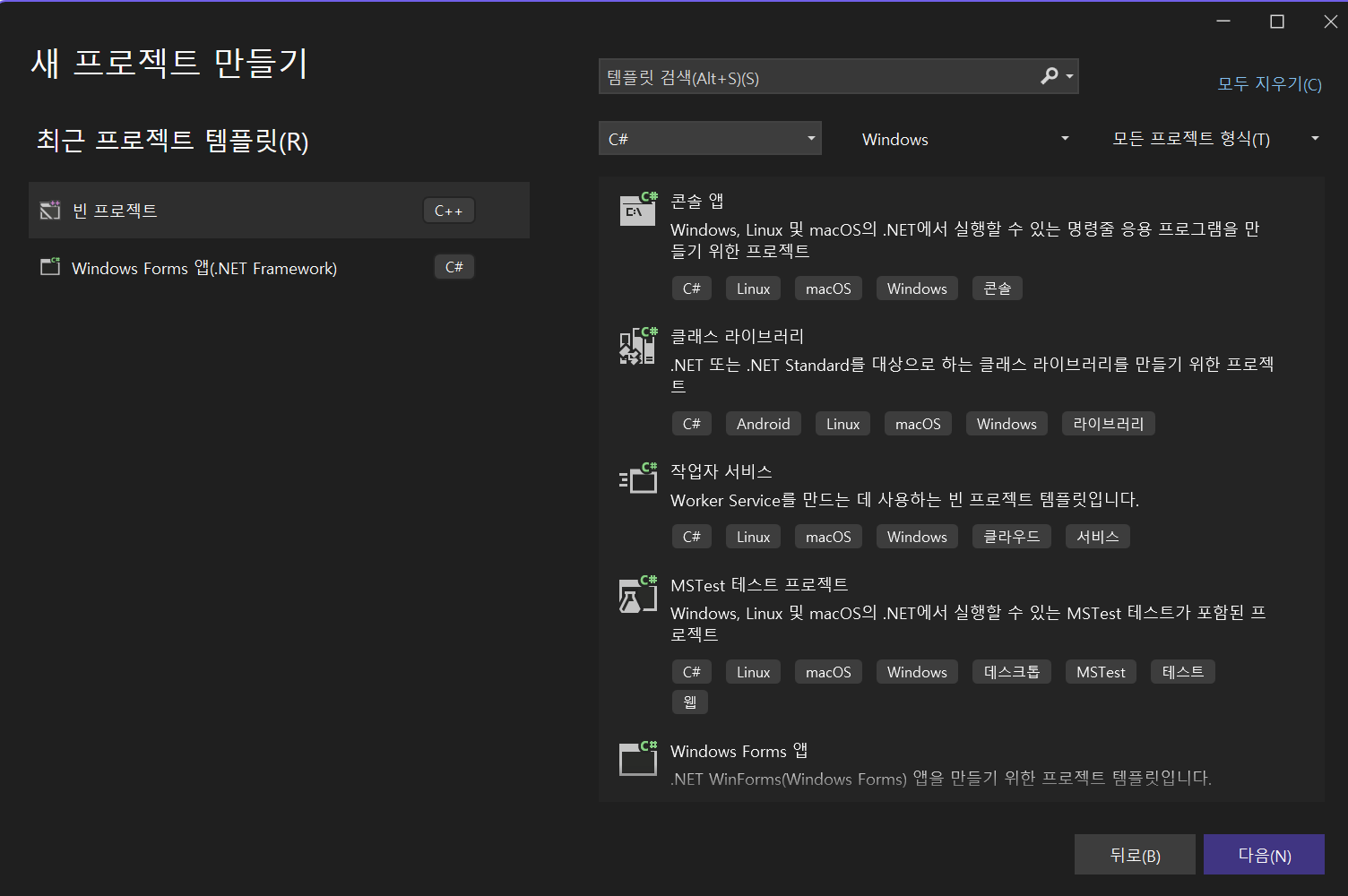Open the C# language filter dropdown

click(x=710, y=138)
